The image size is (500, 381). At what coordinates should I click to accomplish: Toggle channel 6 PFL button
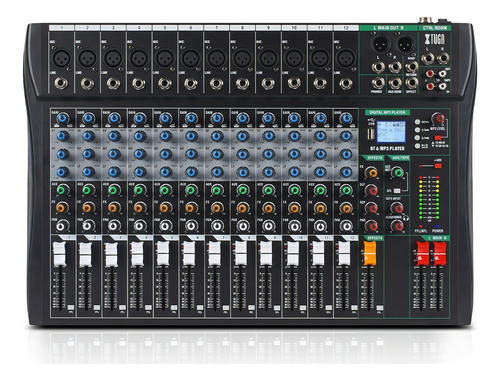point(200,307)
